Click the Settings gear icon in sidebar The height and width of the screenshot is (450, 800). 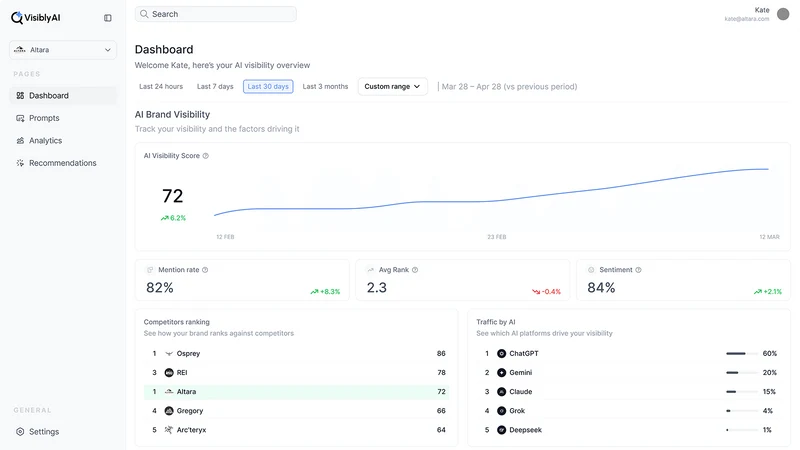pos(20,432)
